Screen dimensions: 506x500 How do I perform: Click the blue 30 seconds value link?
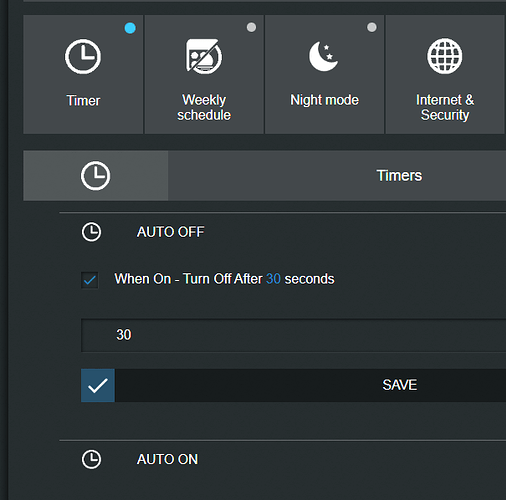[x=273, y=279]
